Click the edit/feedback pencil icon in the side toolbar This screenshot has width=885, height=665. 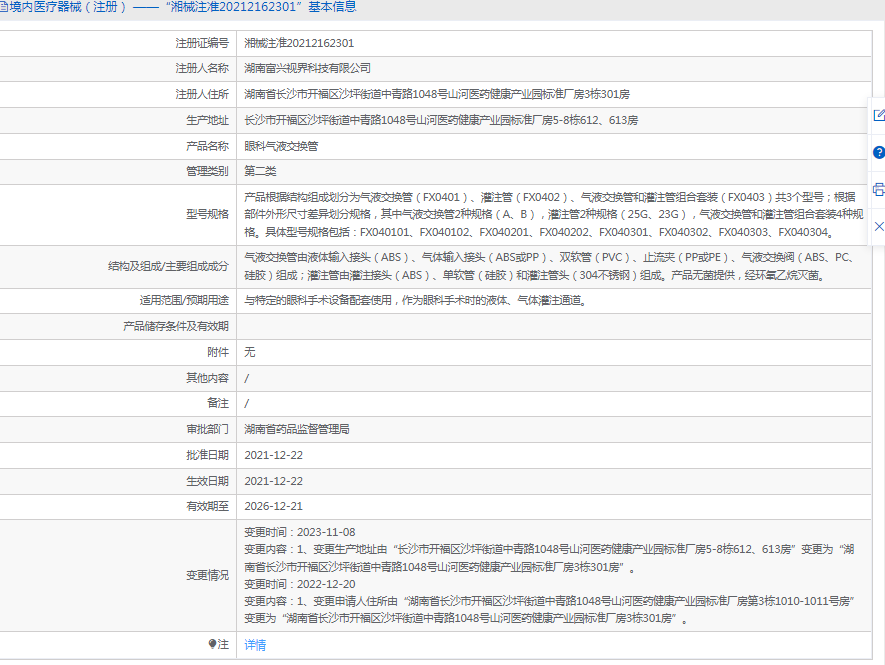click(x=878, y=115)
